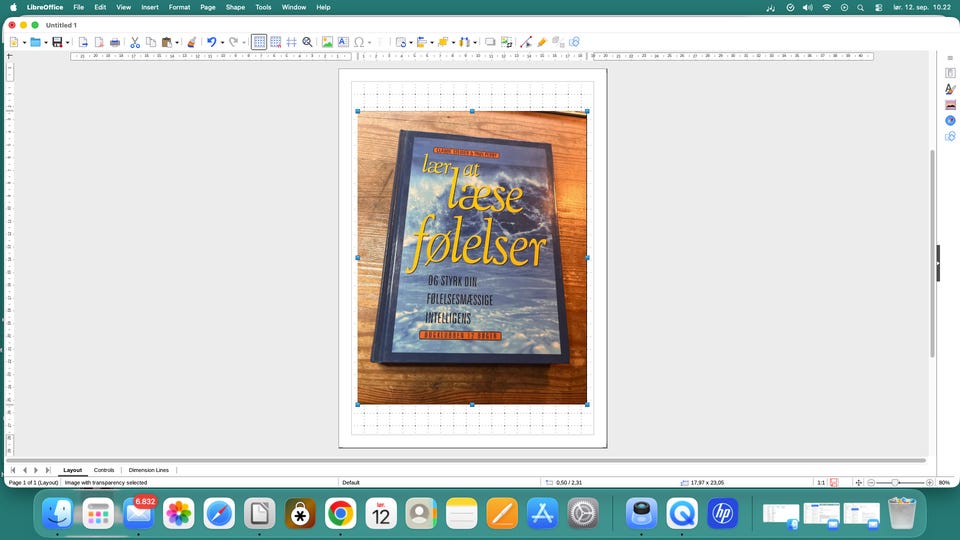The width and height of the screenshot is (960, 540).
Task: Click the Open file folder icon
Action: click(x=36, y=42)
